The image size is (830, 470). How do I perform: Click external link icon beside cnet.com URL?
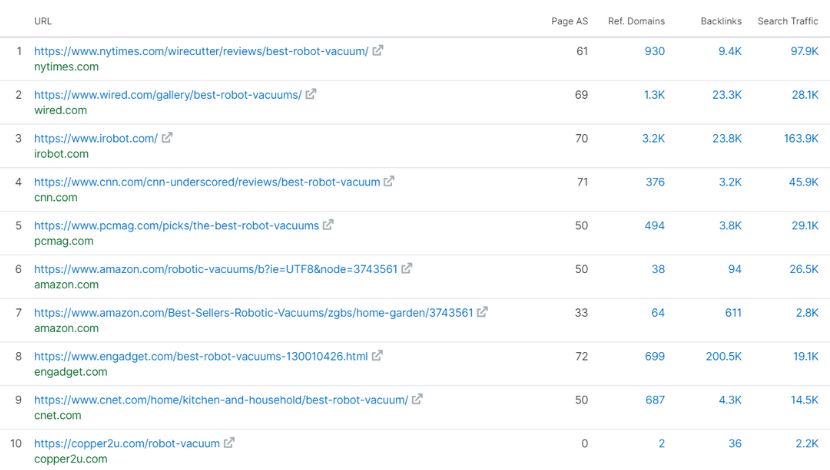(x=418, y=400)
